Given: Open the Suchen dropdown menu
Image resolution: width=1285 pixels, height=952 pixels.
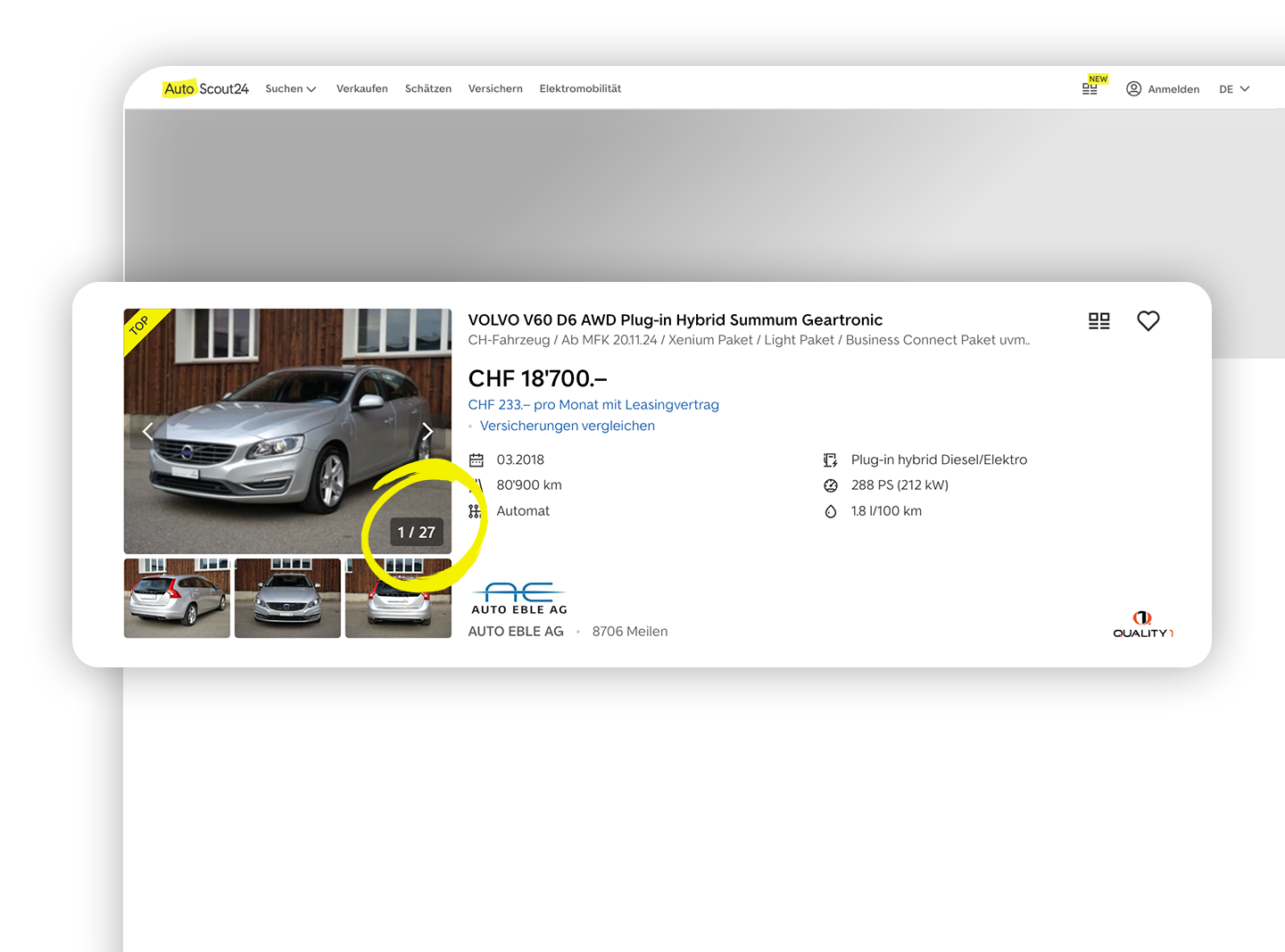Looking at the screenshot, I should point(290,88).
